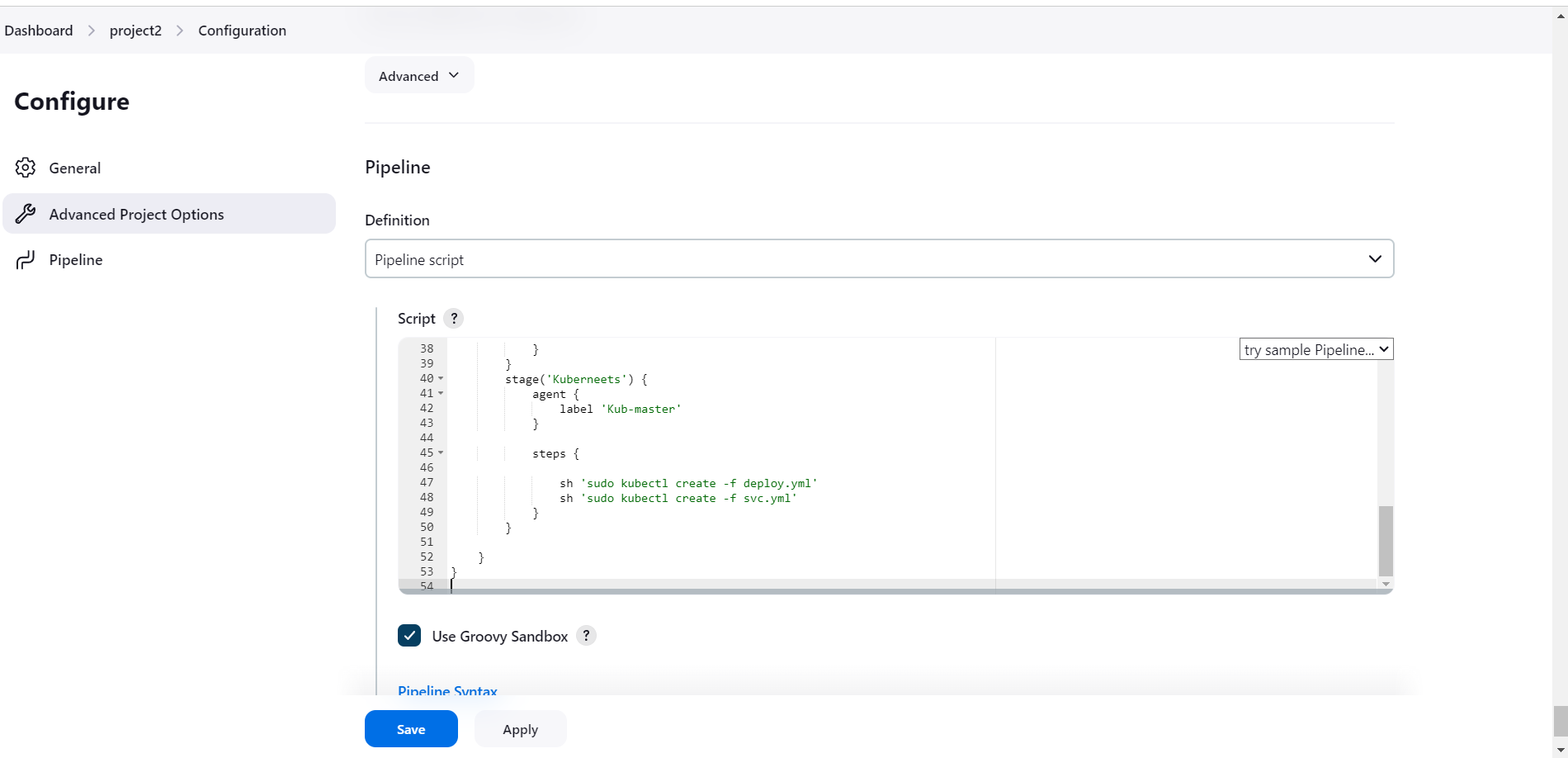Image resolution: width=1568 pixels, height=758 pixels.
Task: Collapse the steps block fold at line 45
Action: (x=441, y=452)
